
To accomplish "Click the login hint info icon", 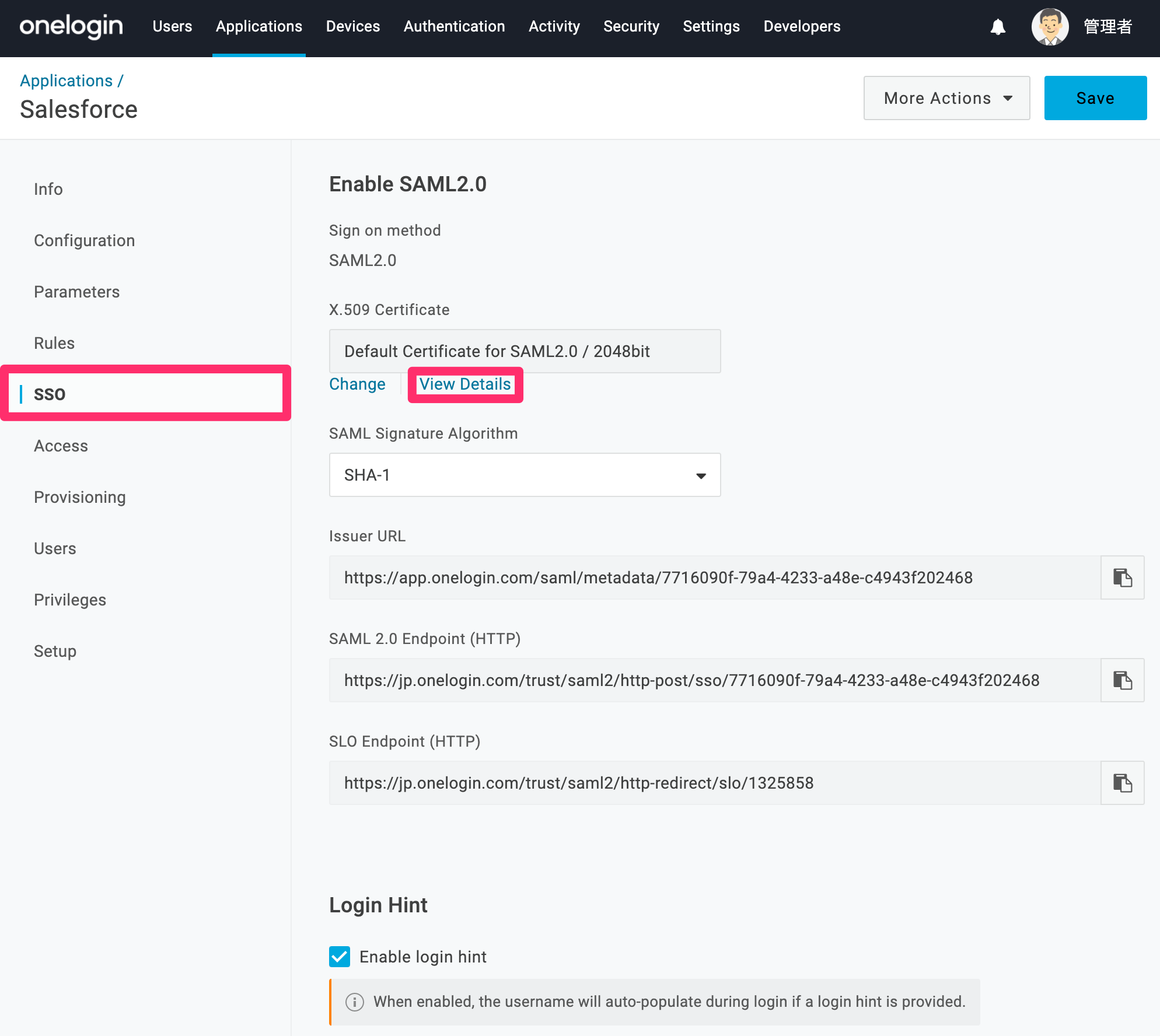I will [355, 1002].
